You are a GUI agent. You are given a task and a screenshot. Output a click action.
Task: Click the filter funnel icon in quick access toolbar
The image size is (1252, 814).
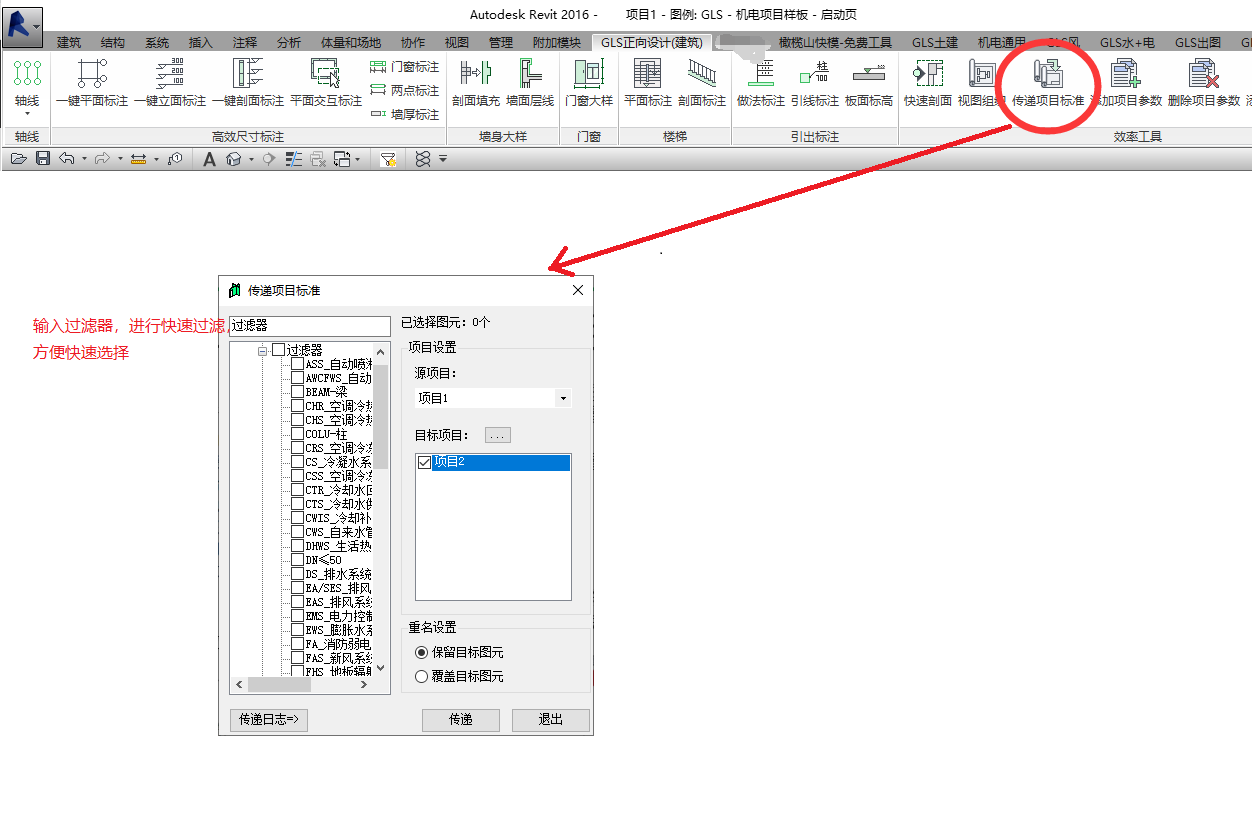[388, 158]
